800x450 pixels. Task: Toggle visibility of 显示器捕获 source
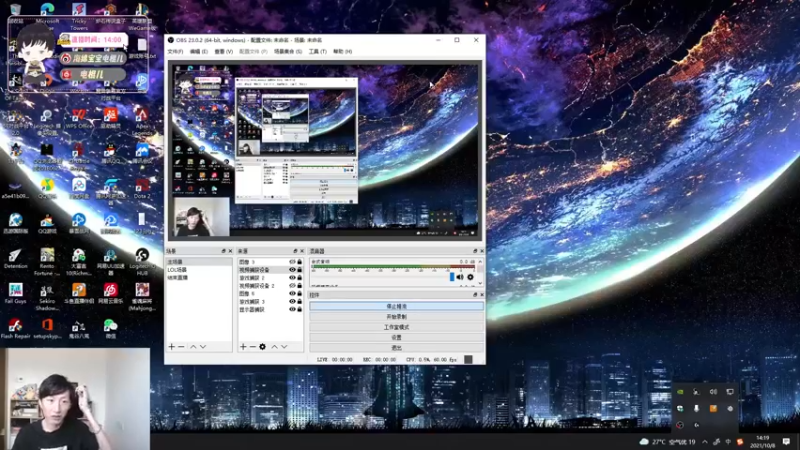coord(292,310)
